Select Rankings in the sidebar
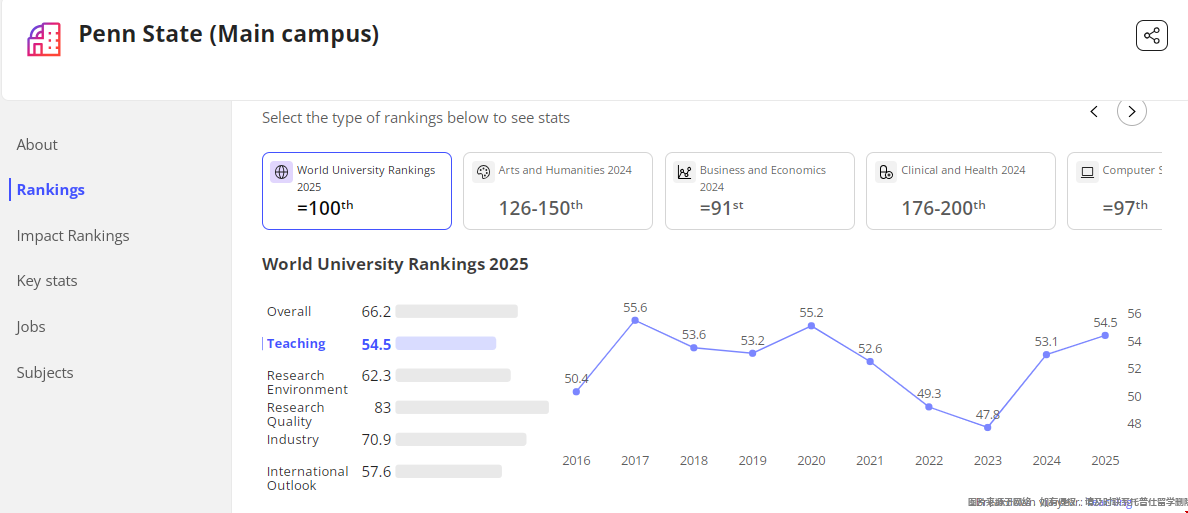The width and height of the screenshot is (1188, 513). click(51, 189)
